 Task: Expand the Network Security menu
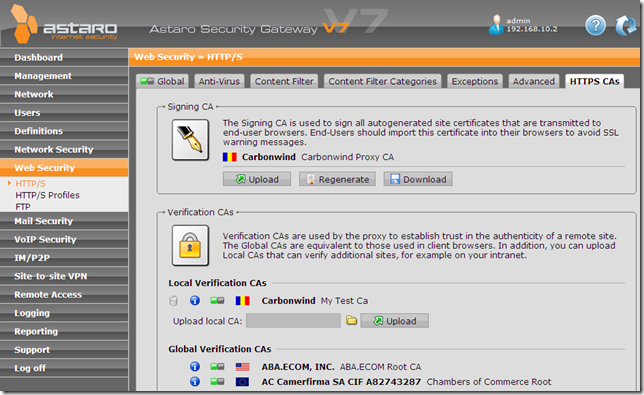click(64, 149)
